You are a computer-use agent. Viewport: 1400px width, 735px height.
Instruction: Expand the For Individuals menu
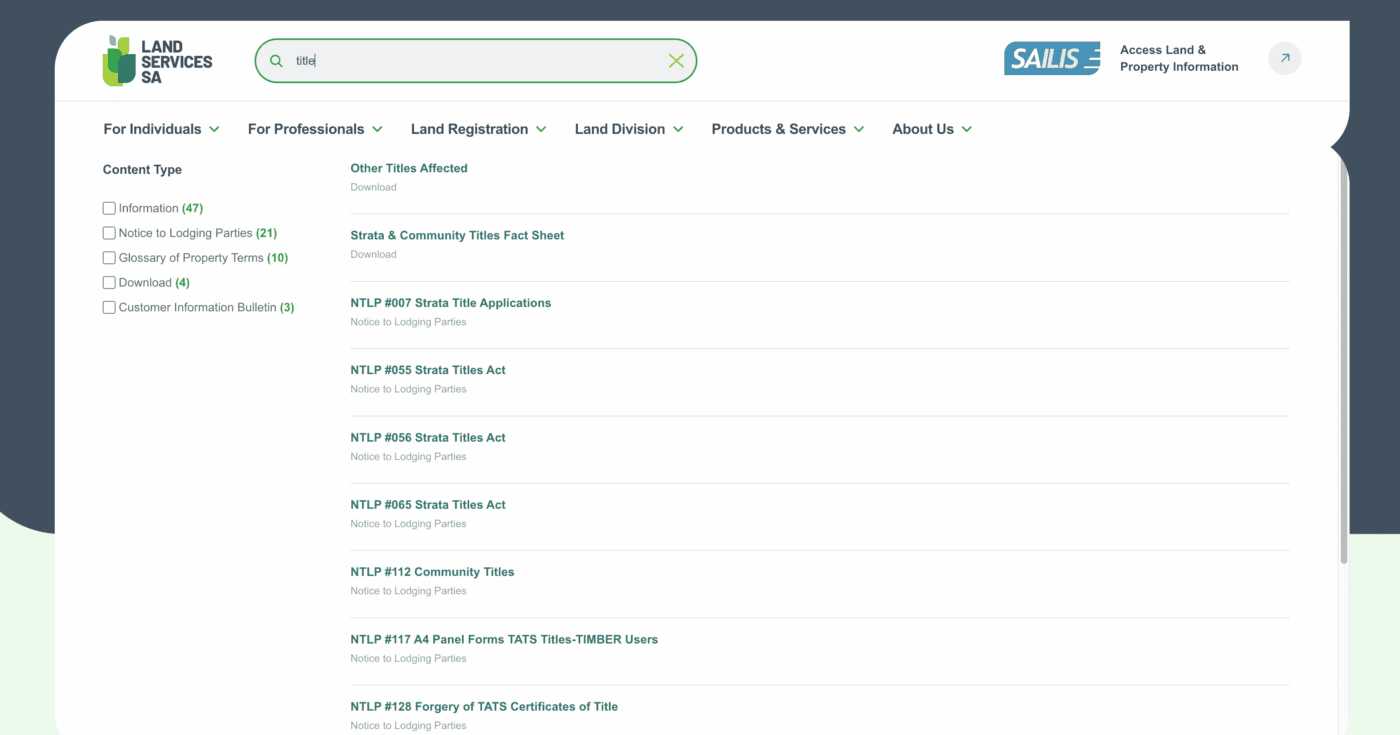pyautogui.click(x=161, y=129)
